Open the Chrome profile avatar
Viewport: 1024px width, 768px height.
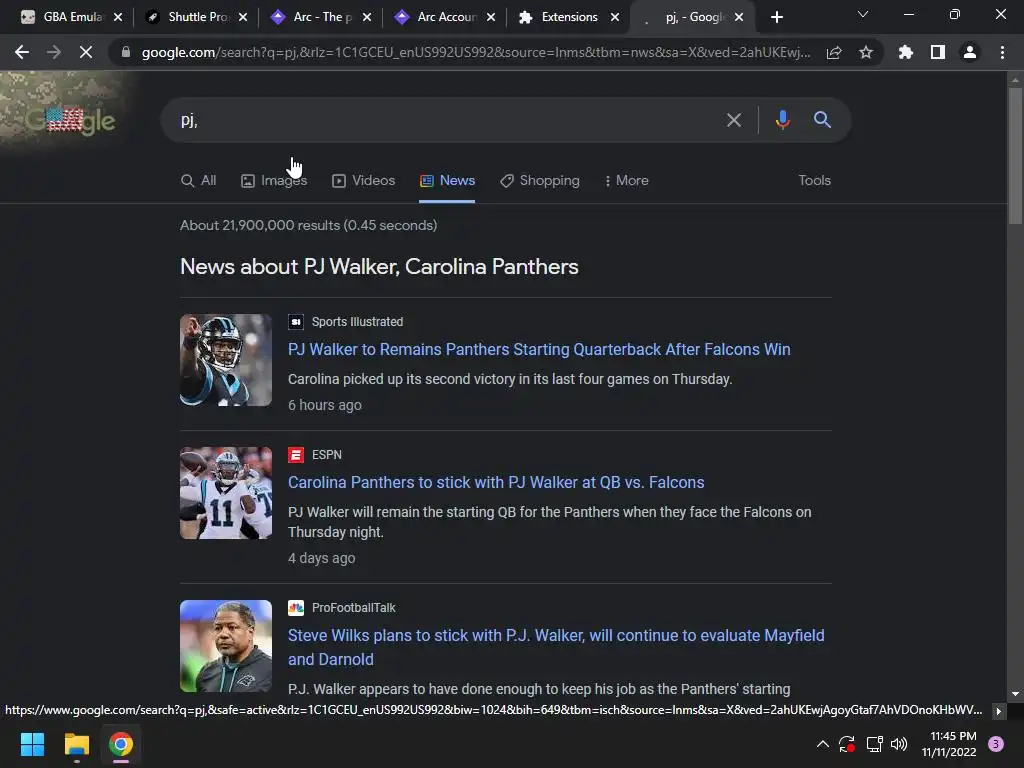(970, 52)
